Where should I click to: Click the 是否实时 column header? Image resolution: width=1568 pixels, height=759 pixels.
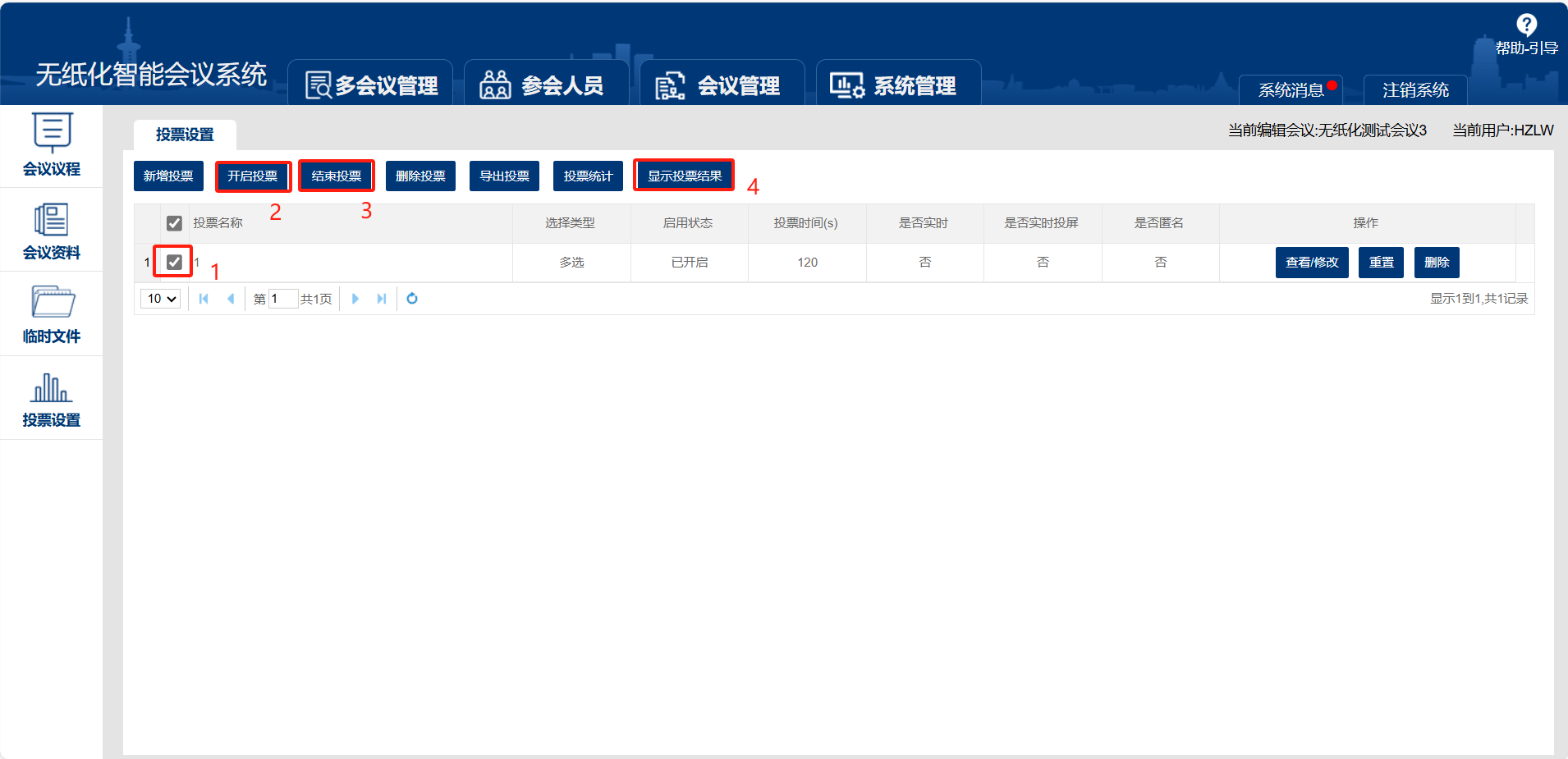pyautogui.click(x=924, y=223)
